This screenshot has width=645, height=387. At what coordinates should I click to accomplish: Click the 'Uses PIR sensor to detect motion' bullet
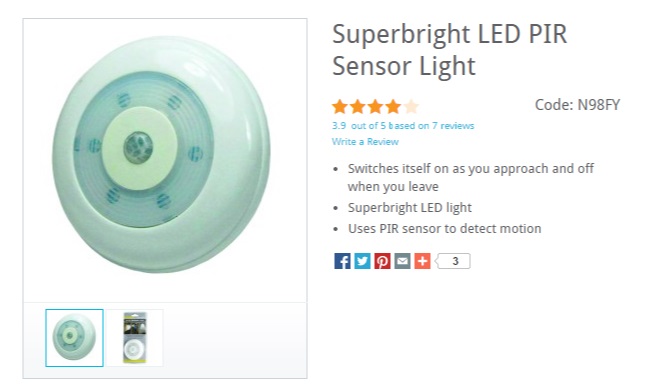click(x=445, y=228)
